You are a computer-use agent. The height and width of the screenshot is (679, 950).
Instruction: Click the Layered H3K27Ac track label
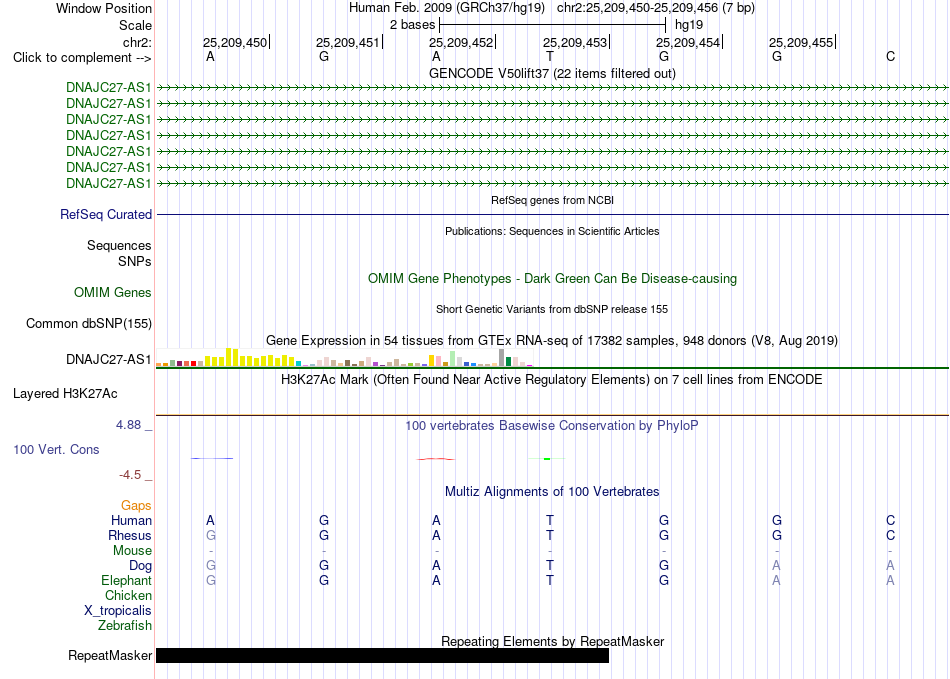(65, 394)
